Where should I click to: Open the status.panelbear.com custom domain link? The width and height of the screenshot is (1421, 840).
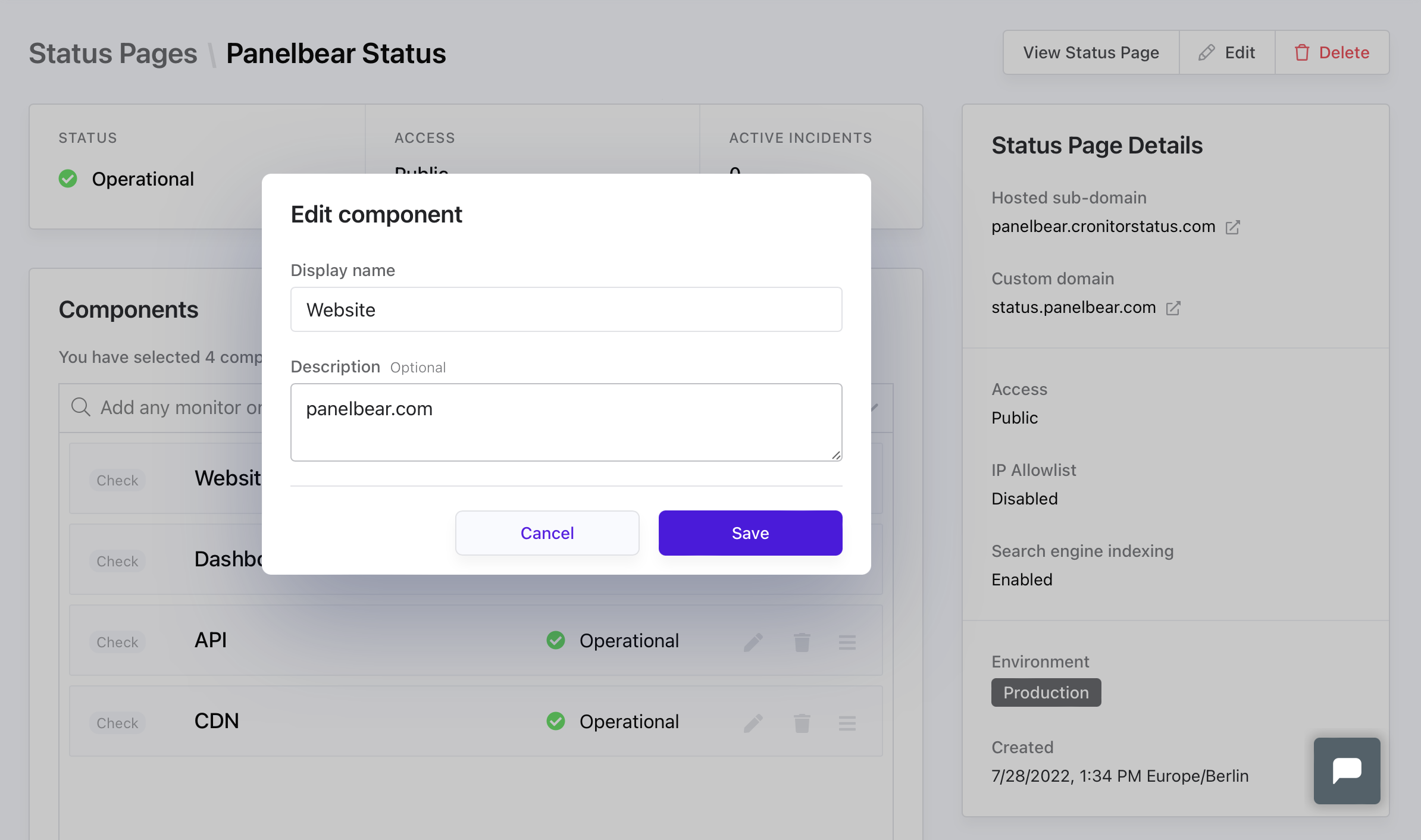(1073, 308)
